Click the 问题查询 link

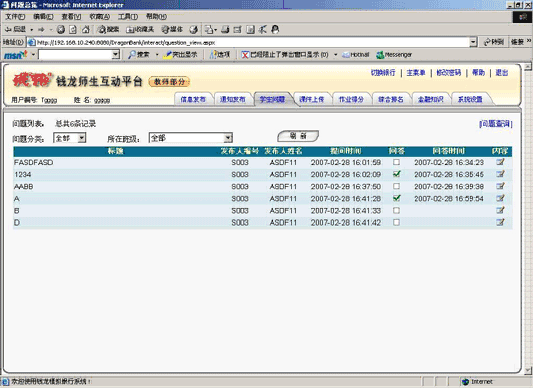[496, 124]
